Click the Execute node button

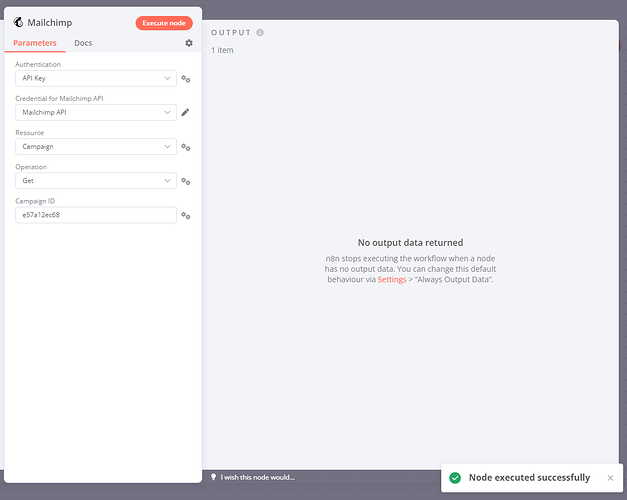(x=164, y=23)
